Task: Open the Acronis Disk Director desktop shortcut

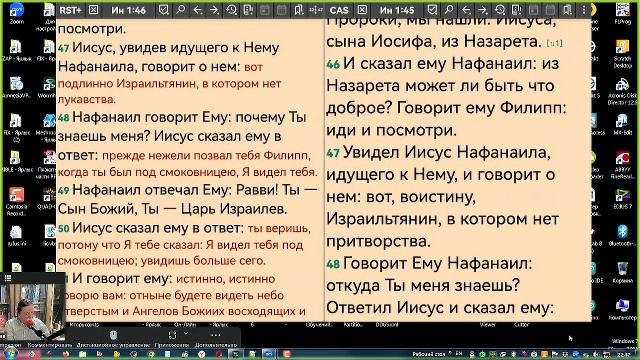Action: (x=622, y=91)
